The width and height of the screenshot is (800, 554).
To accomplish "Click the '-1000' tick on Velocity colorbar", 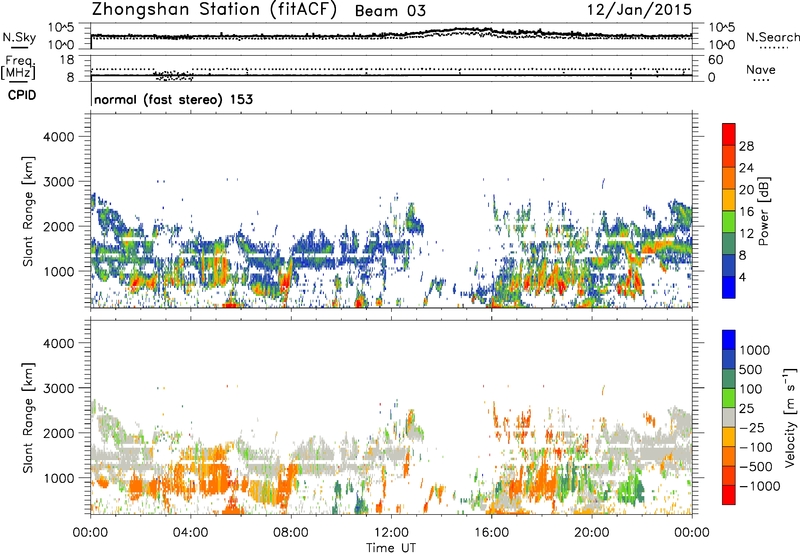I will pyautogui.click(x=760, y=486).
